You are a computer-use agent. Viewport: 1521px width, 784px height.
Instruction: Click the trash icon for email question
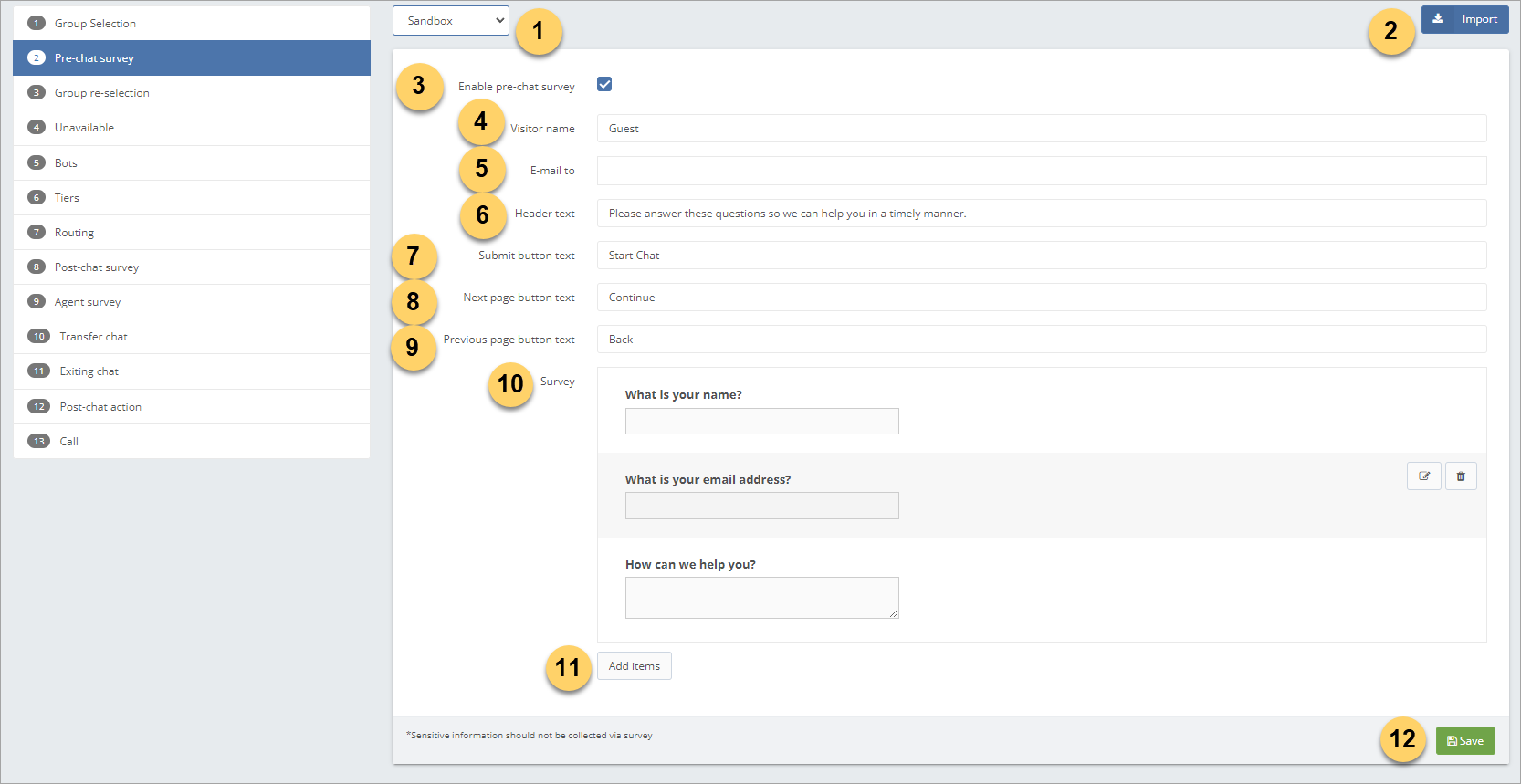pyautogui.click(x=1461, y=476)
